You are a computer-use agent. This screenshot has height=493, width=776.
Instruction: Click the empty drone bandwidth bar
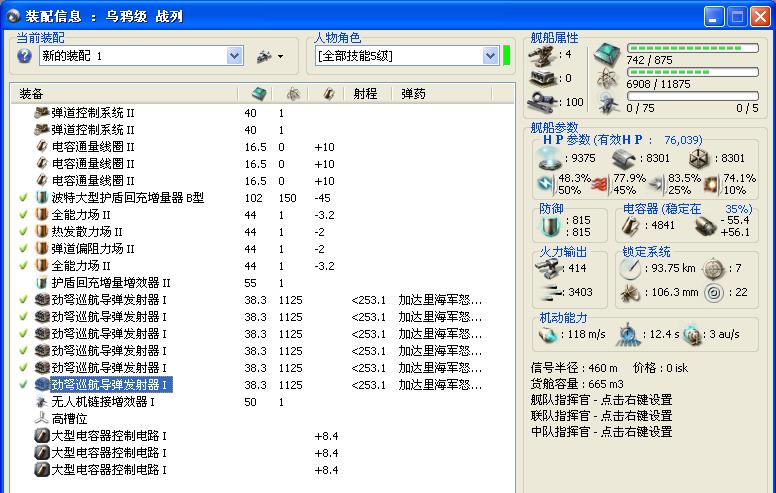693,96
